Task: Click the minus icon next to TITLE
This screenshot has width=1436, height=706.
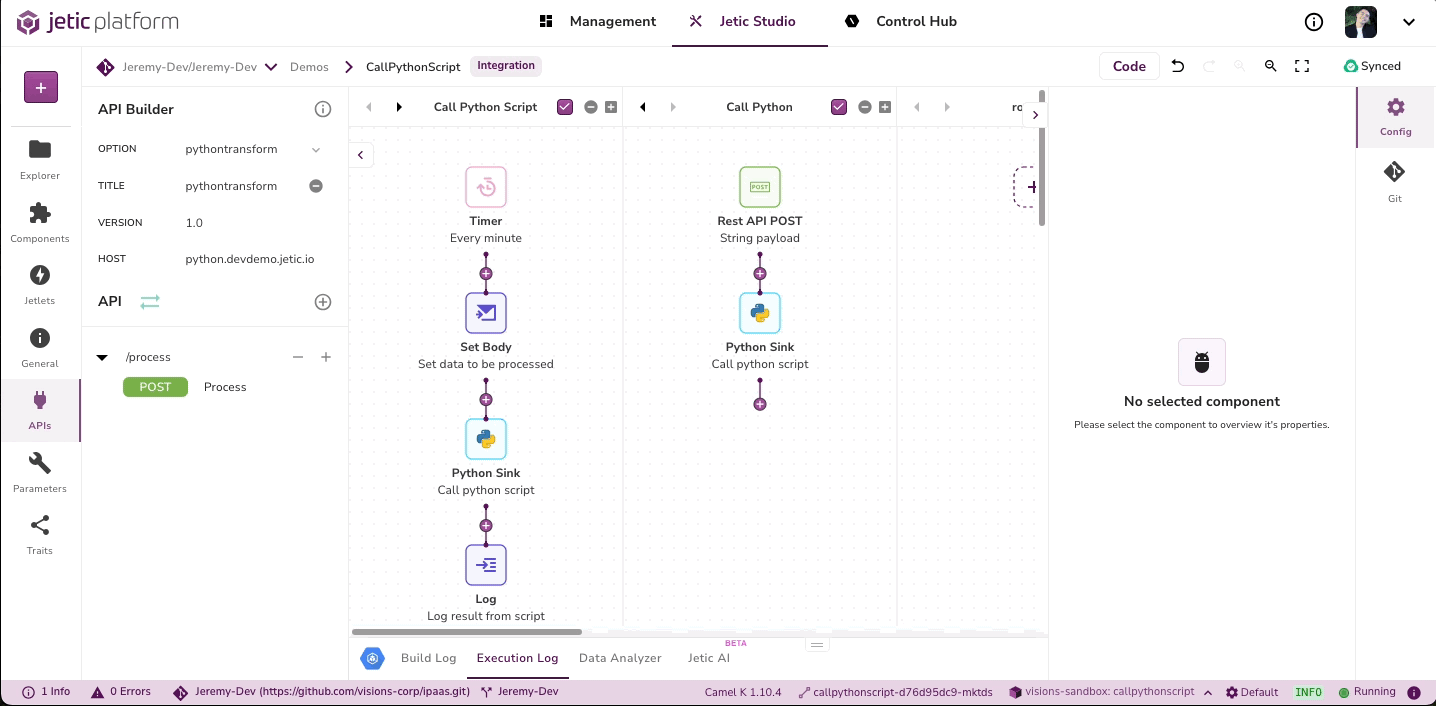Action: click(x=316, y=186)
